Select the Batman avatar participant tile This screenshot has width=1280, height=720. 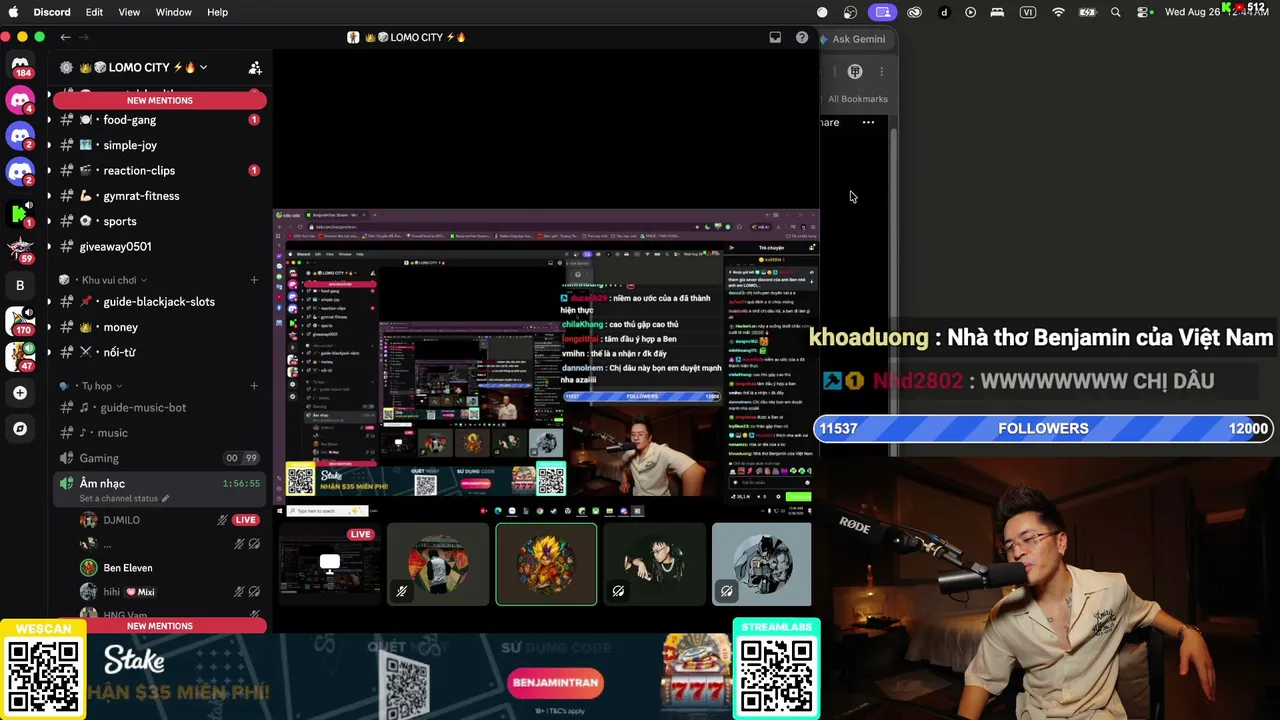(762, 564)
